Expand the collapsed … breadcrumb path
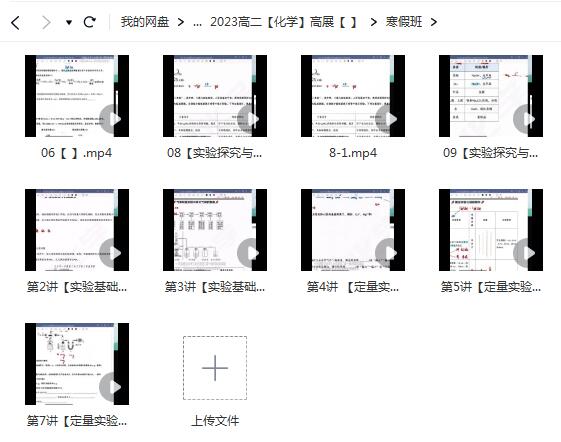 point(197,23)
